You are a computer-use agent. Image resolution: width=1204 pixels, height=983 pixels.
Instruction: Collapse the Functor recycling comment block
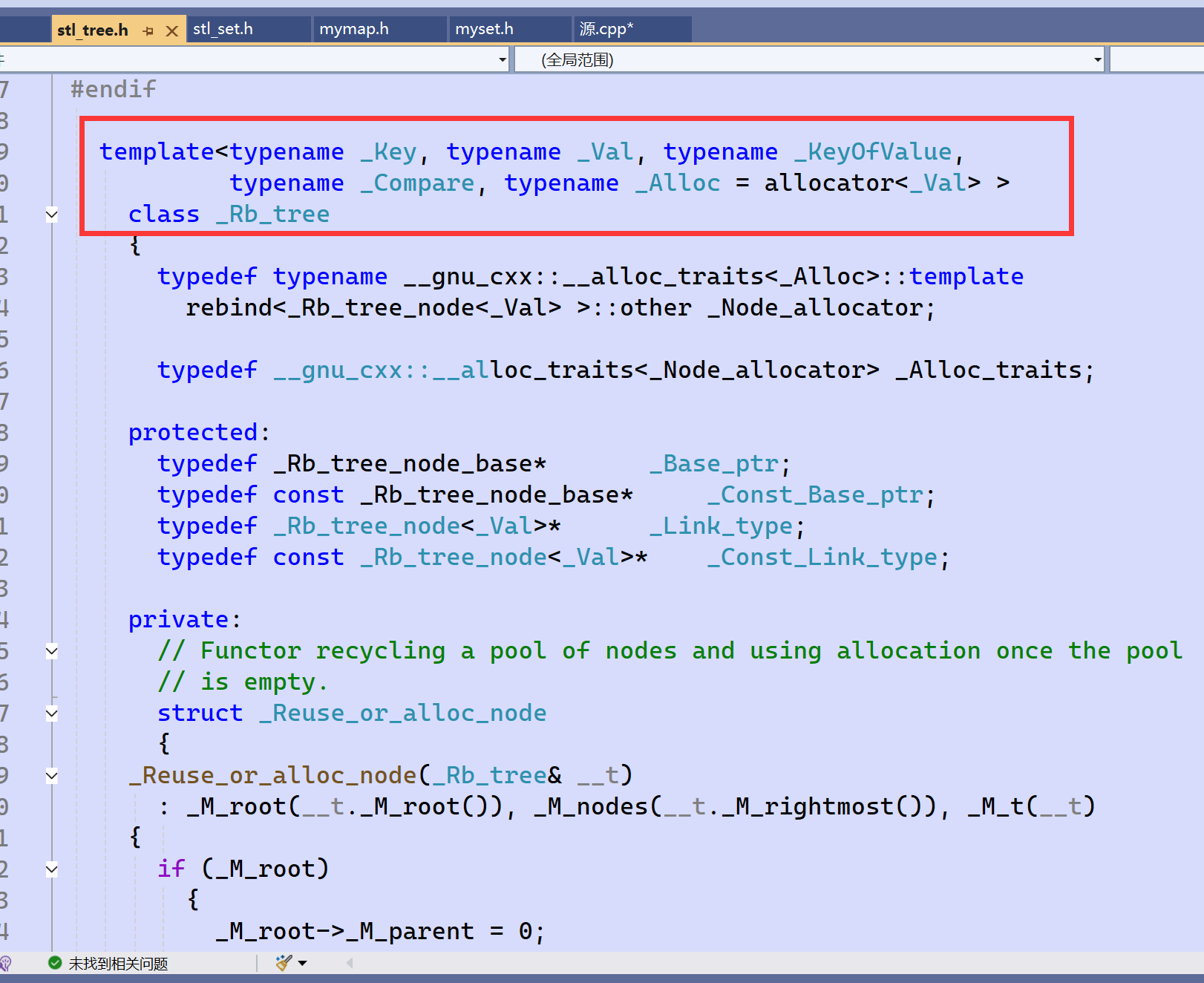[x=52, y=651]
